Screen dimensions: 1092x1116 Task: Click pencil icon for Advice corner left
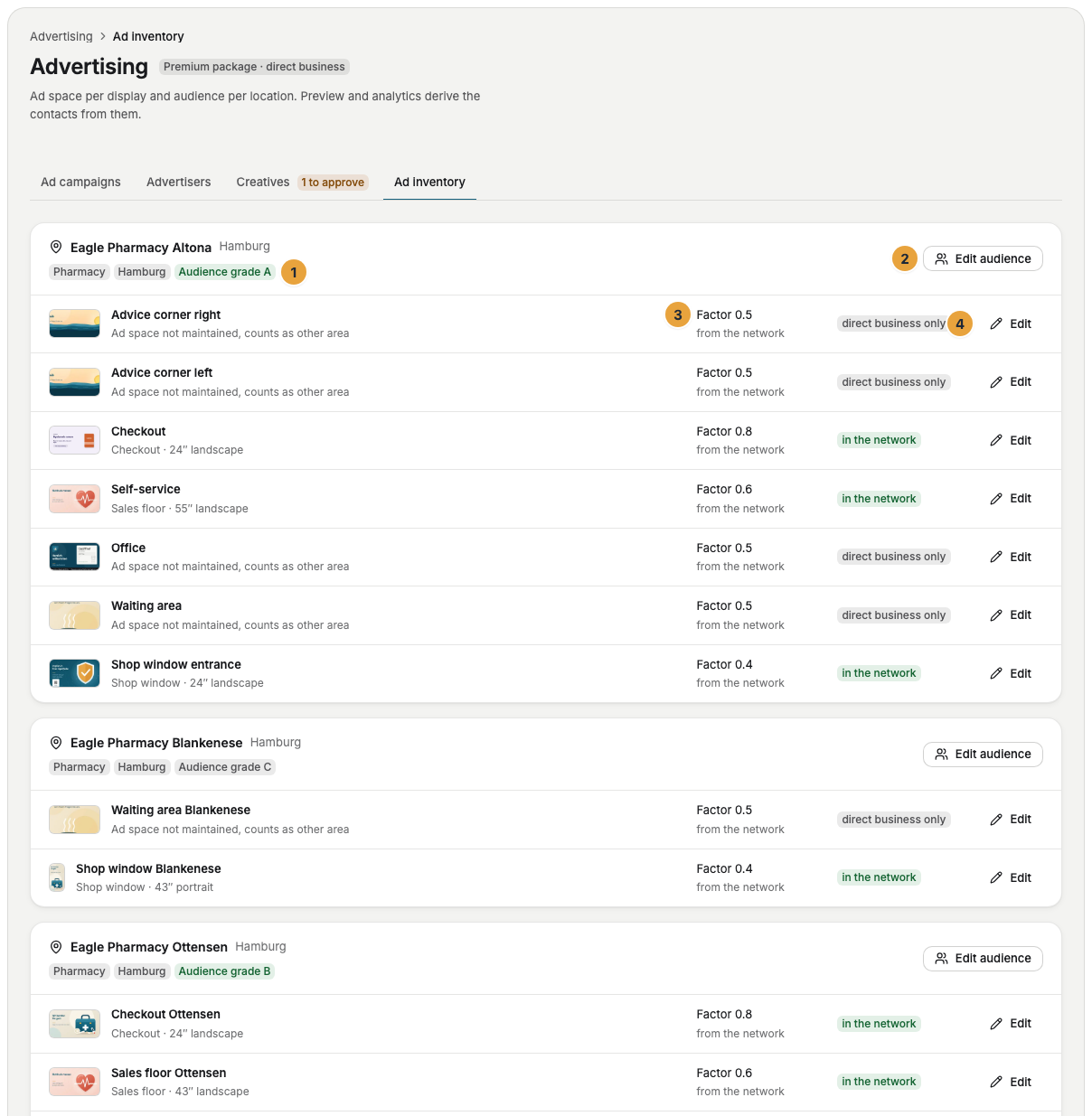(x=996, y=382)
